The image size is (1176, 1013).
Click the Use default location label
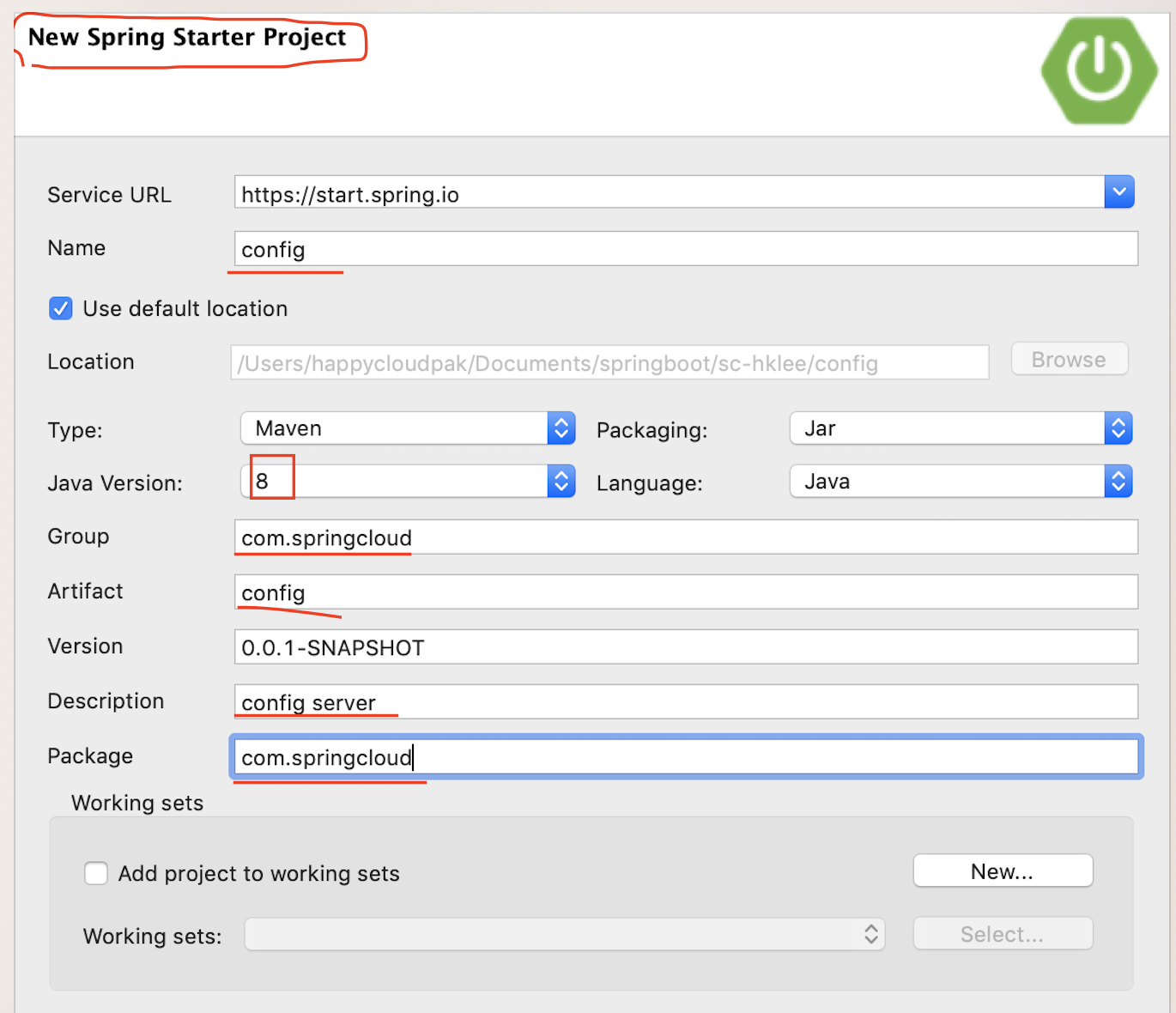point(185,309)
